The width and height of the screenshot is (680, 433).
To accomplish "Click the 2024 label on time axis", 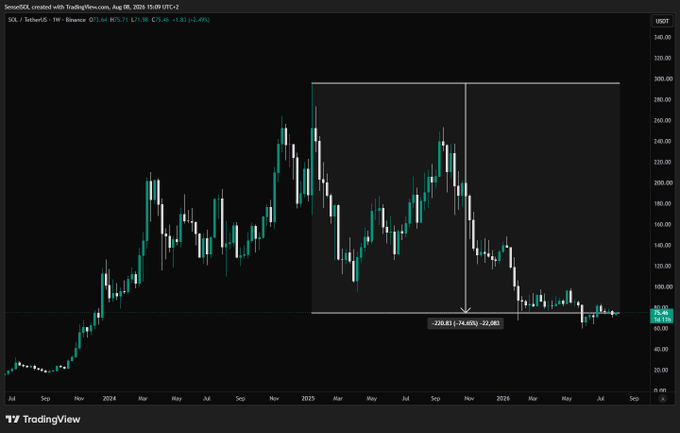I will [x=109, y=398].
